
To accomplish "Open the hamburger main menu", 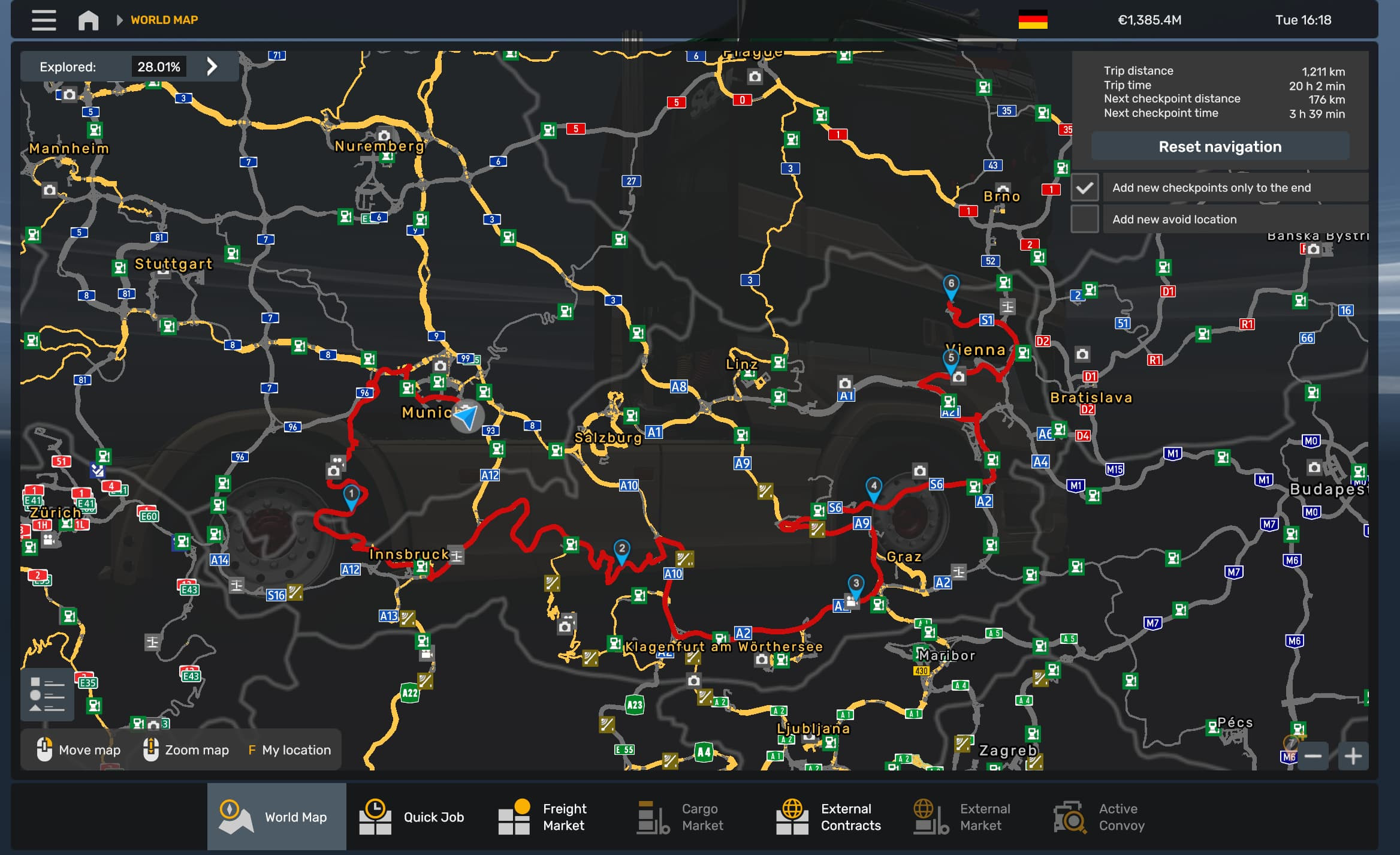I will 44,20.
